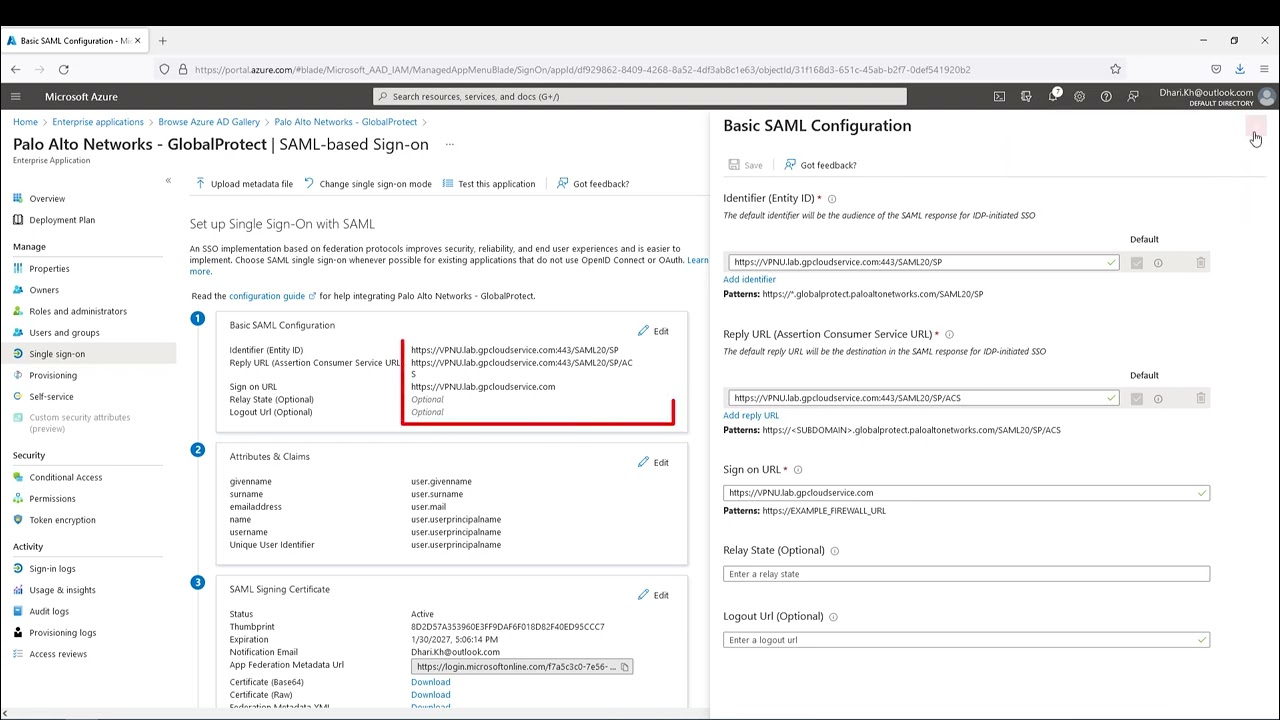This screenshot has width=1280, height=720.
Task: Click Upload metadata file
Action: click(x=244, y=184)
